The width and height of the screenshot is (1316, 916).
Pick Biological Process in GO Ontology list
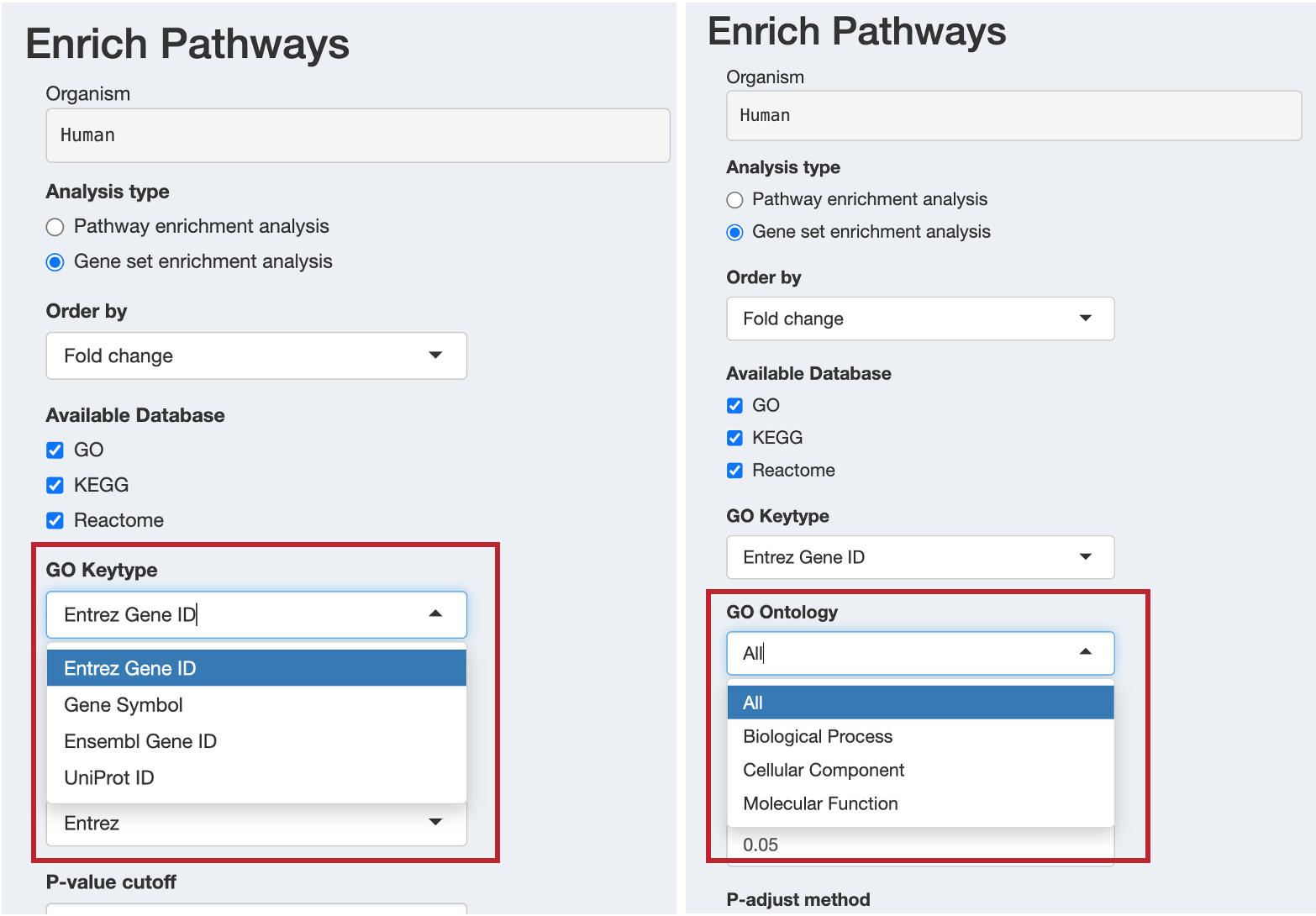point(920,736)
